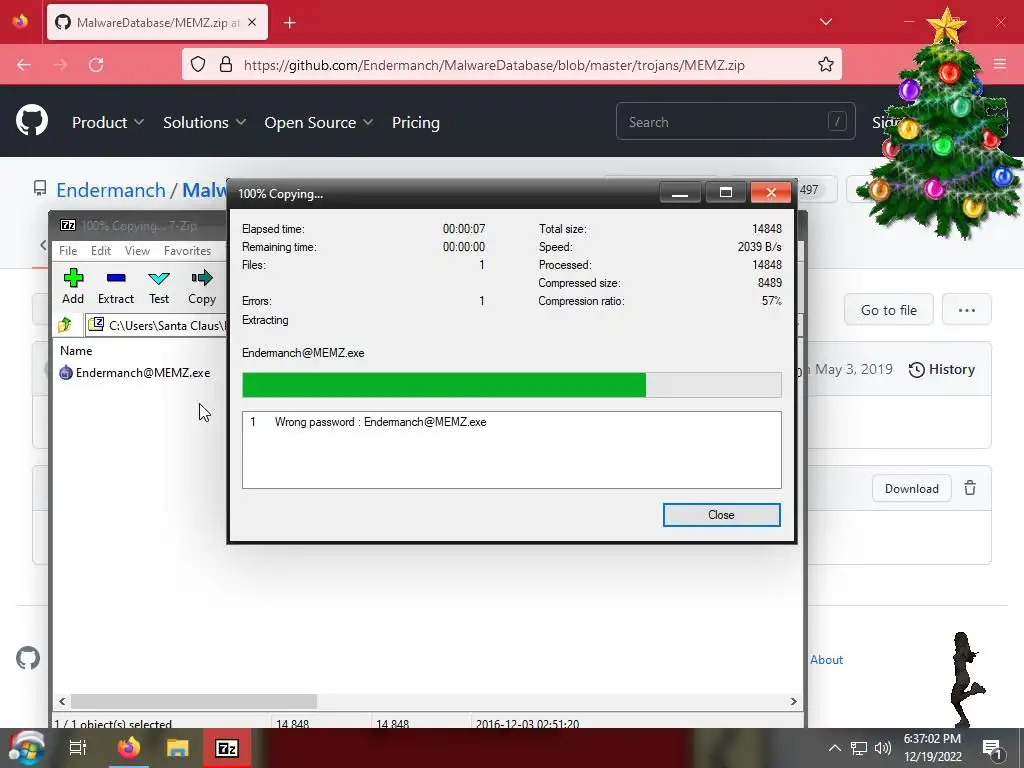Image resolution: width=1024 pixels, height=768 pixels.
Task: Open the Firefox hamburger menu
Action: pos(1000,64)
